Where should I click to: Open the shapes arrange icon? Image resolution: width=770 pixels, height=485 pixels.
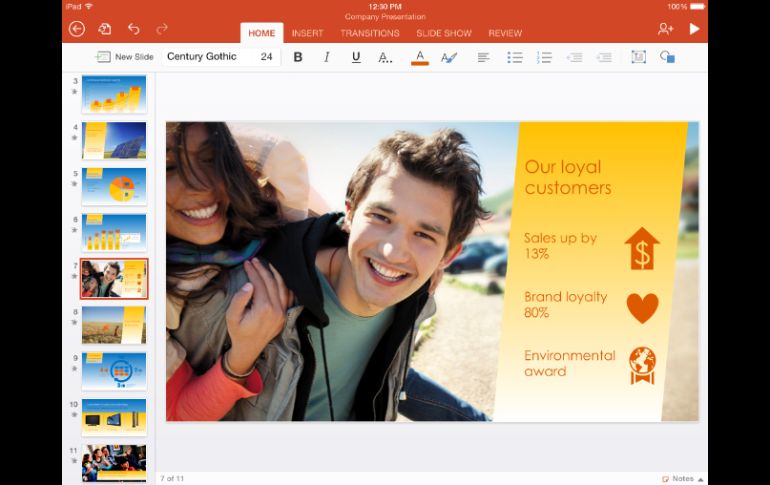click(667, 57)
